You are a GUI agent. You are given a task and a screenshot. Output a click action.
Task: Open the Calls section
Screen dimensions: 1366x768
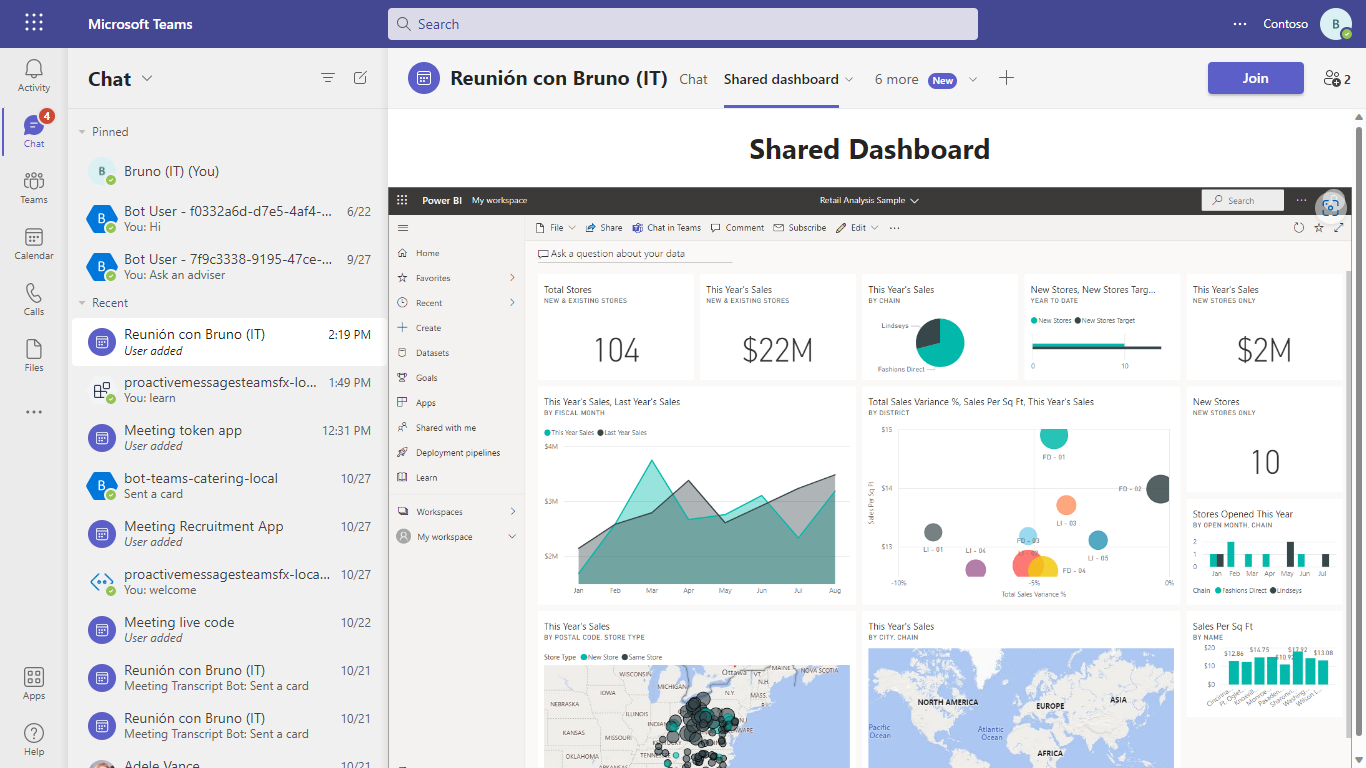[34, 300]
